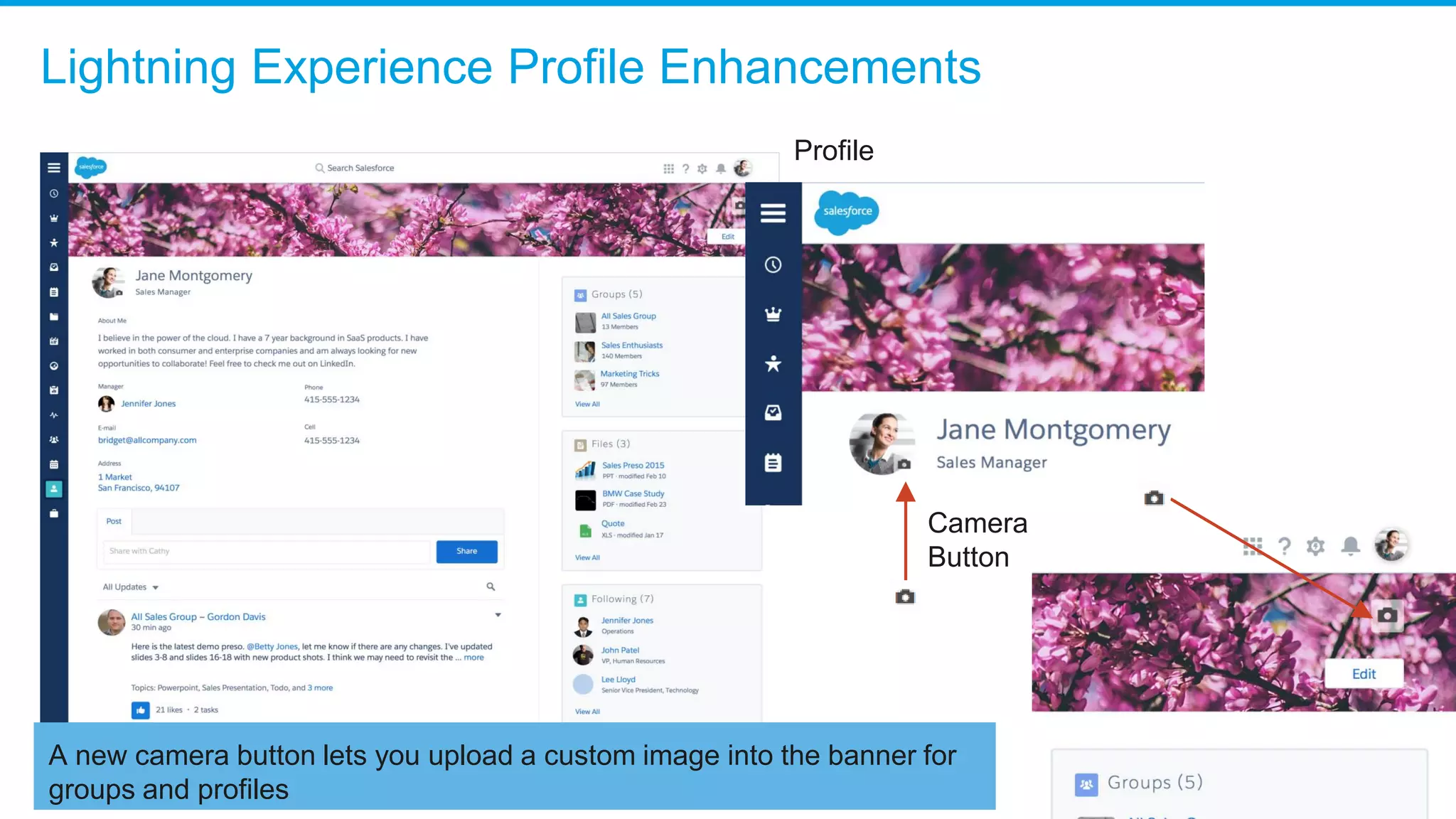This screenshot has width=1456, height=819.
Task: Click the thumbs-up like button on the post
Action: point(140,710)
